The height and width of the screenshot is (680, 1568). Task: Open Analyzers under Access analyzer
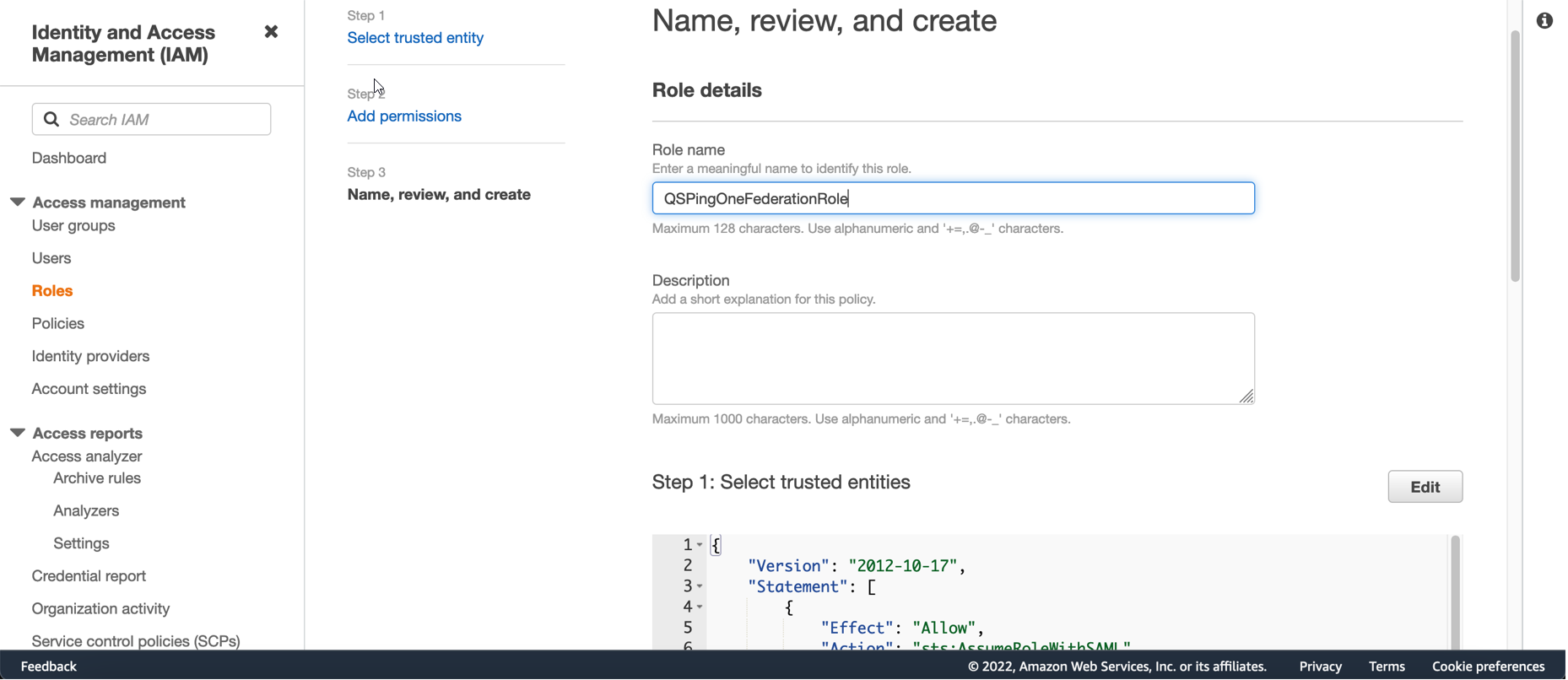(x=86, y=511)
